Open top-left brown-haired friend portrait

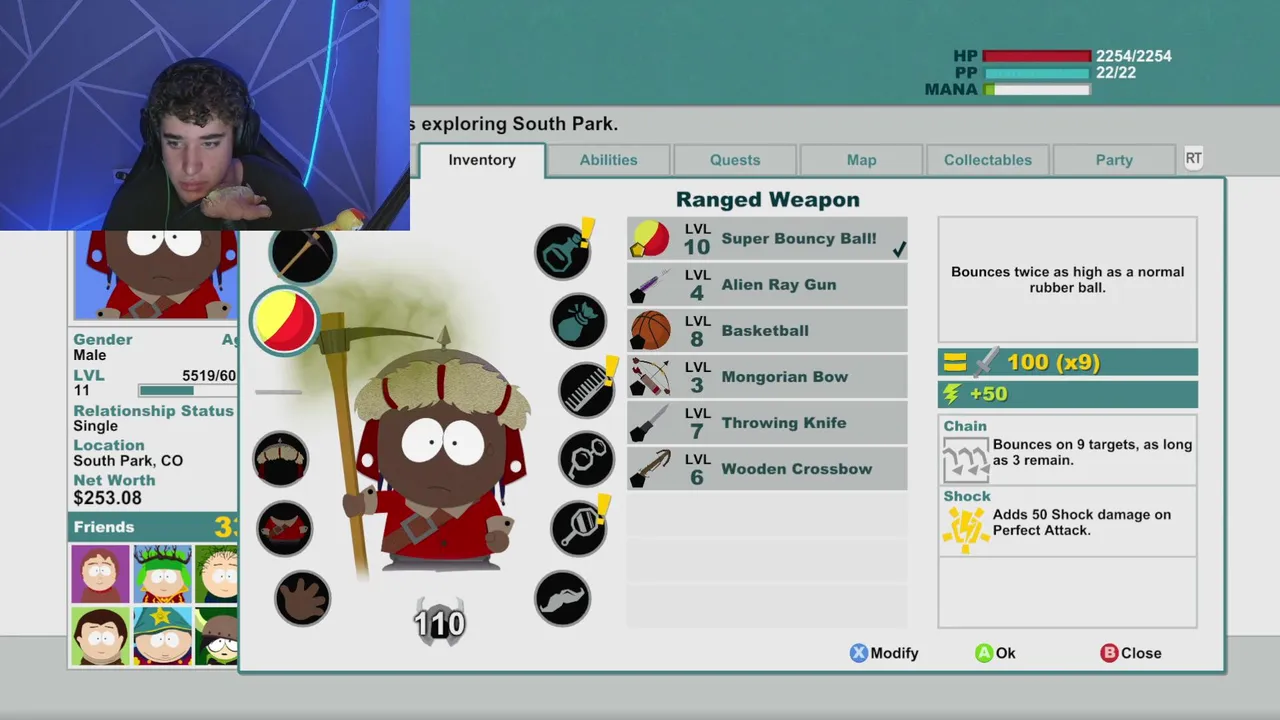100,574
